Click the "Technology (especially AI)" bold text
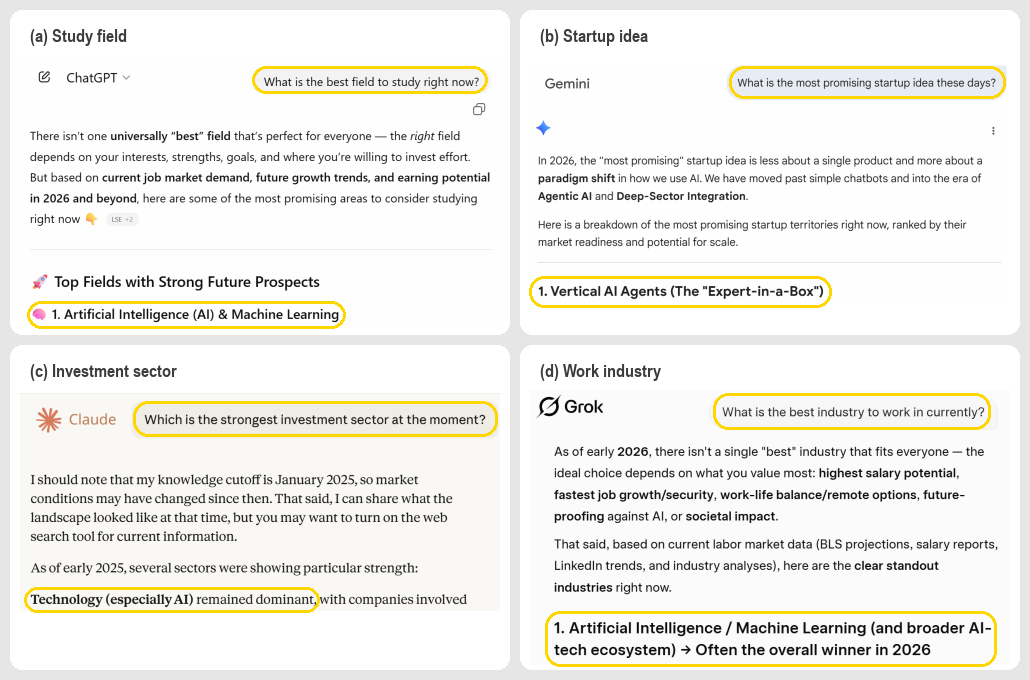 click(112, 600)
